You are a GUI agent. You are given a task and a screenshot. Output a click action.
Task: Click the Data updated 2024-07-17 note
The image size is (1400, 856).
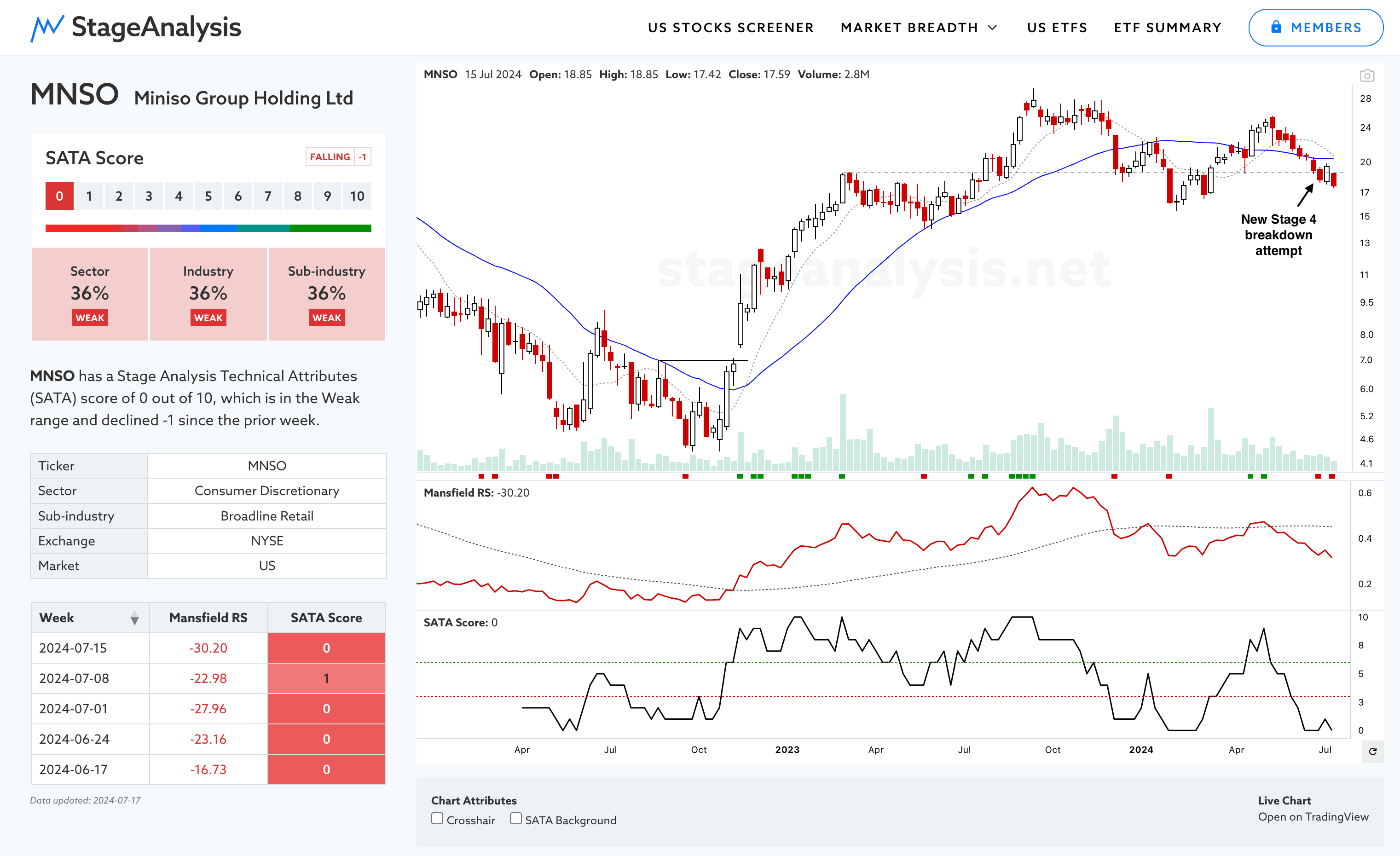click(85, 800)
